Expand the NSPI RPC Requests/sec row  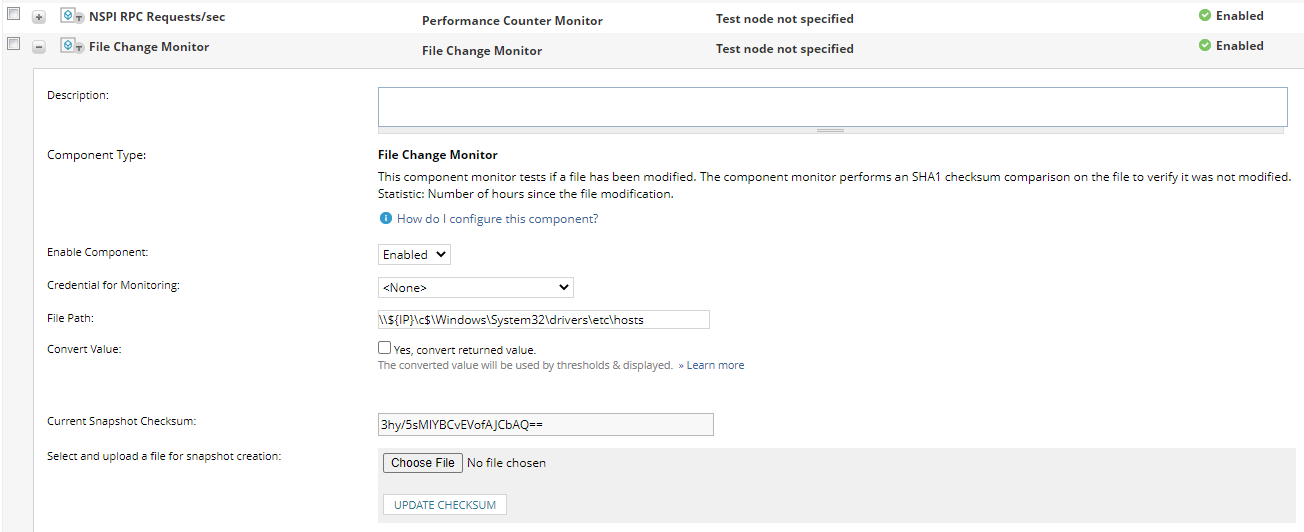(39, 18)
